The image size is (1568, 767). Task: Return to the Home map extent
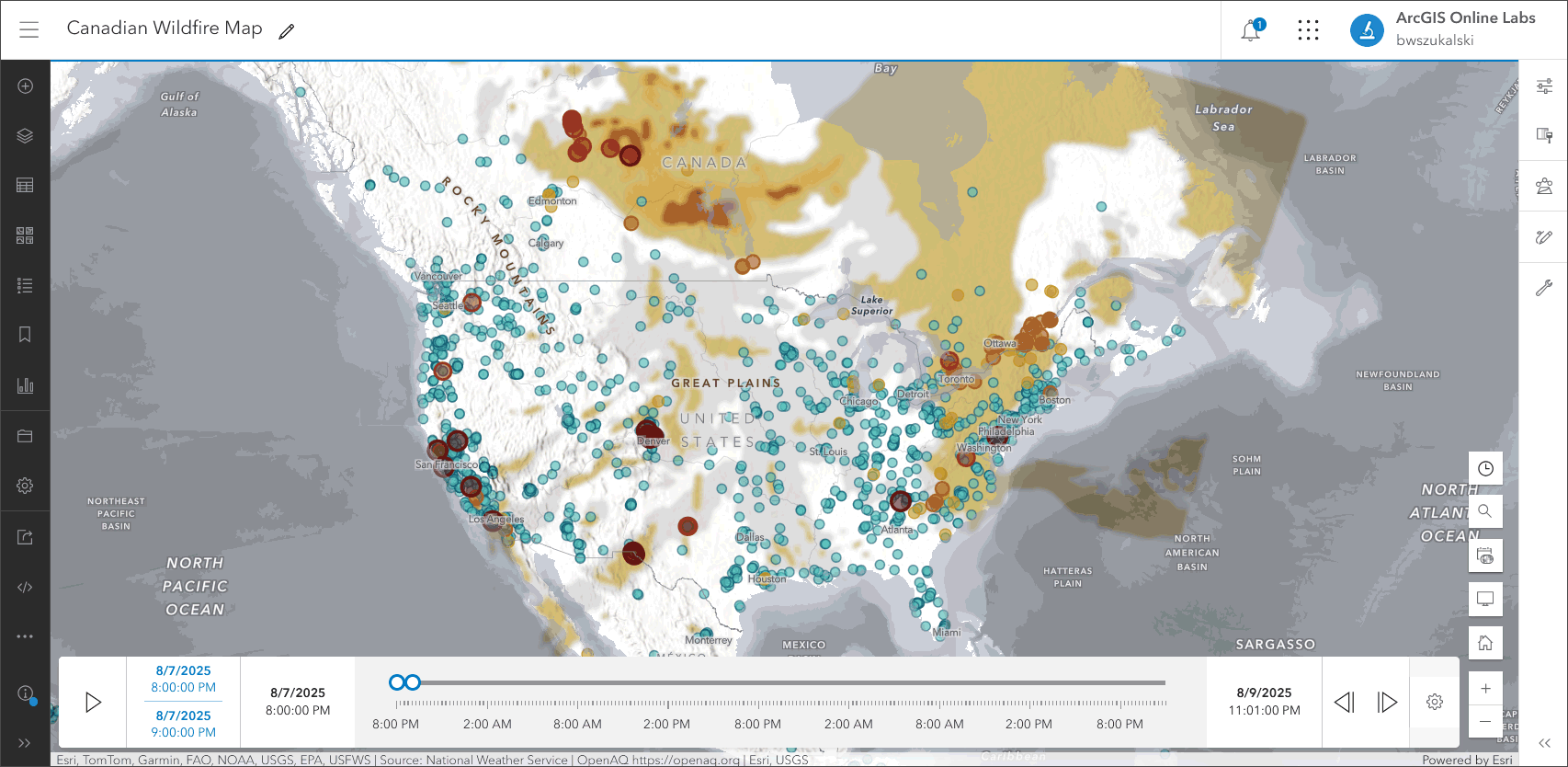coord(1485,643)
